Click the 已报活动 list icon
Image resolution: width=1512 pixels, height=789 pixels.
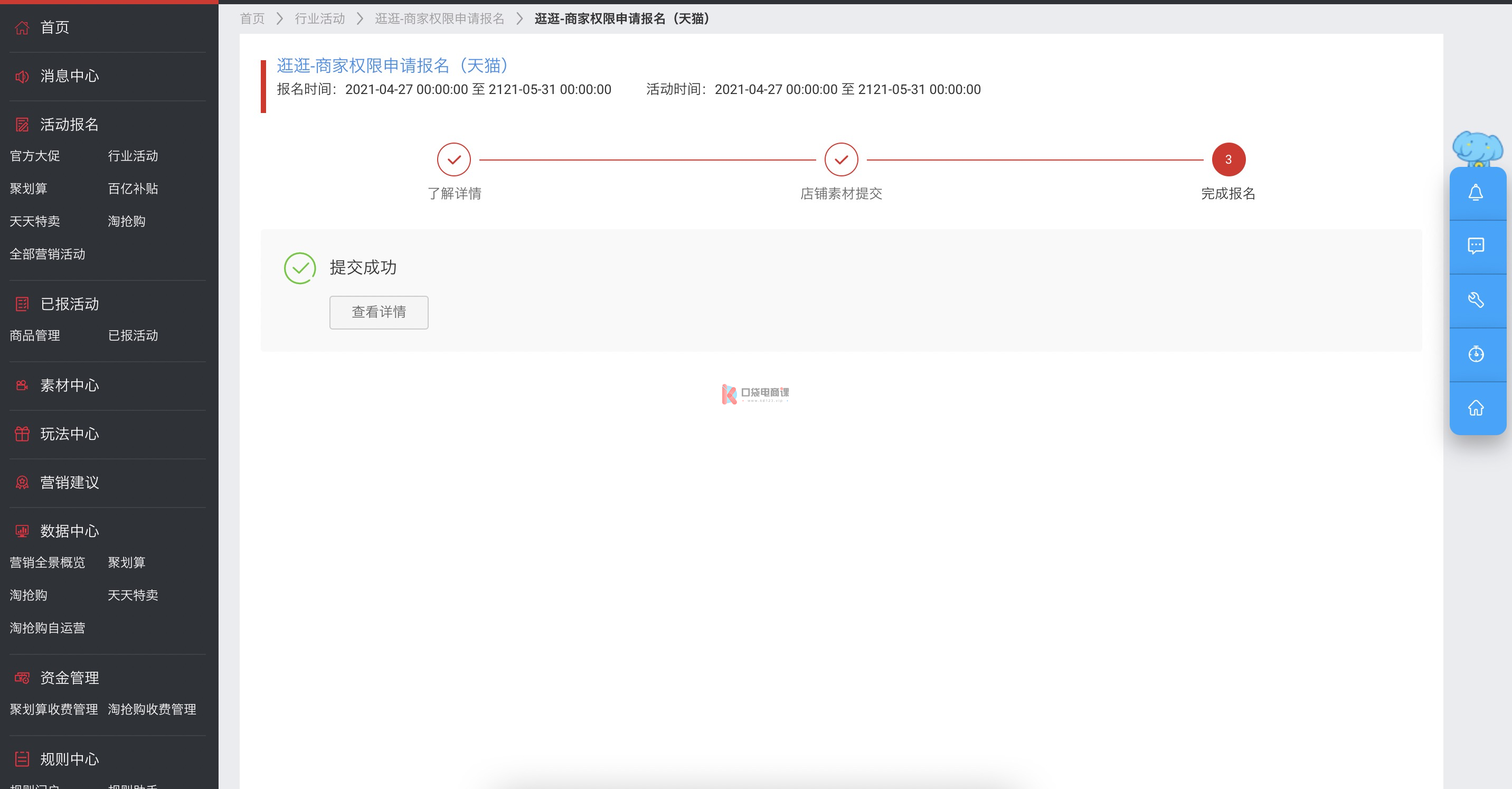(22, 304)
